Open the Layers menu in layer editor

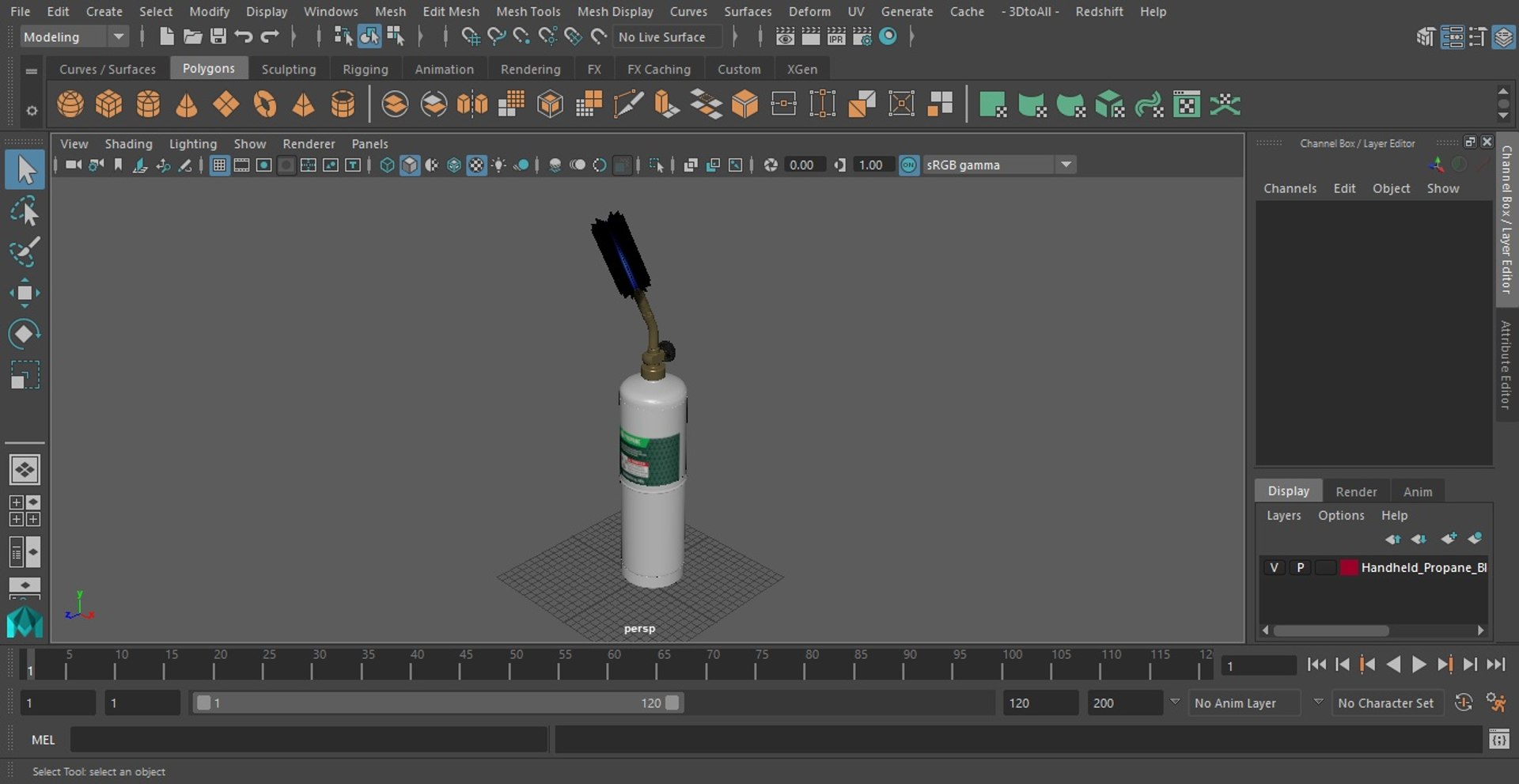pyautogui.click(x=1283, y=515)
